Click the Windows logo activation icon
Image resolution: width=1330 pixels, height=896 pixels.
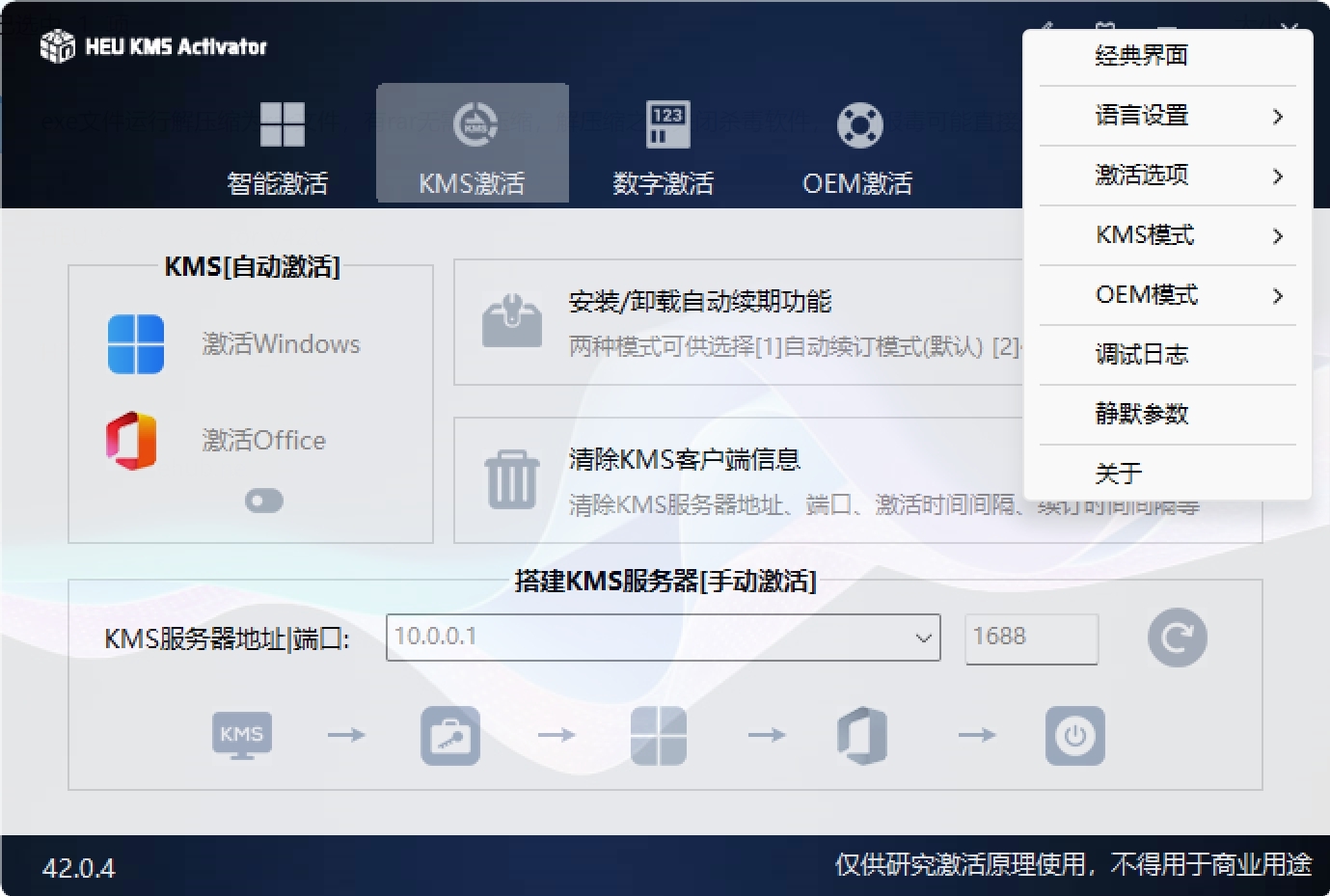pyautogui.click(x=136, y=344)
